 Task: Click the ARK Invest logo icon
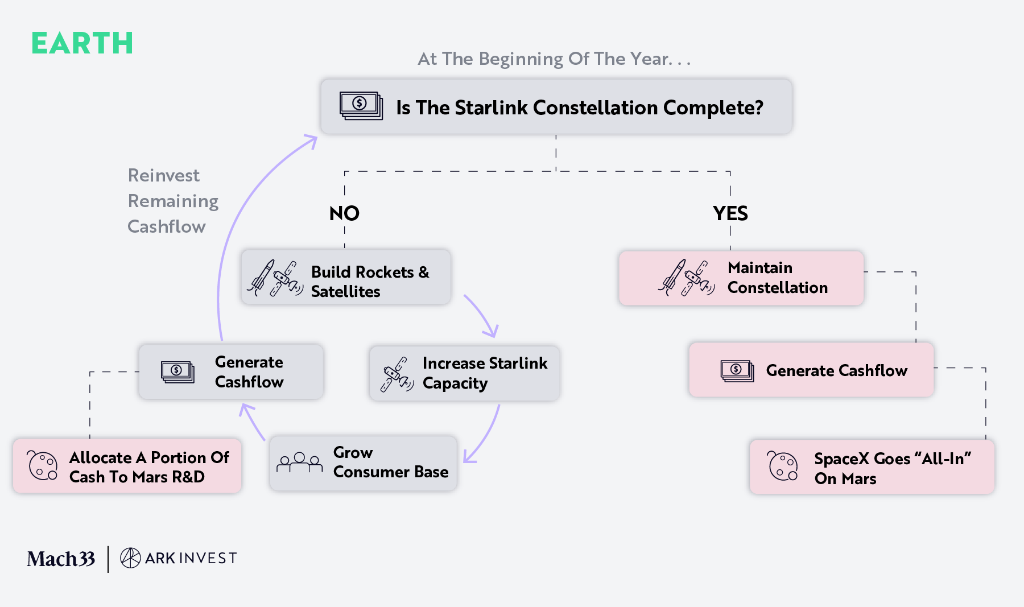click(130, 558)
